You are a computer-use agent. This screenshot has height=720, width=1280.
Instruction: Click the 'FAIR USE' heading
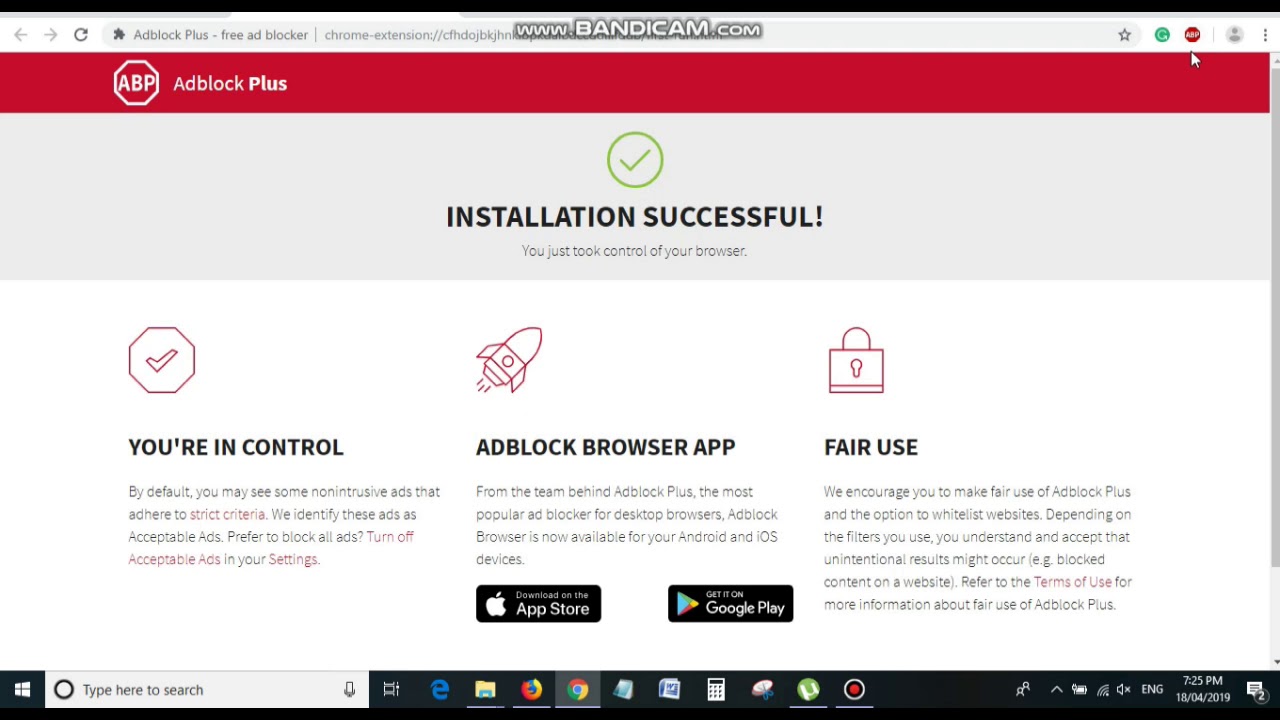[x=871, y=447]
